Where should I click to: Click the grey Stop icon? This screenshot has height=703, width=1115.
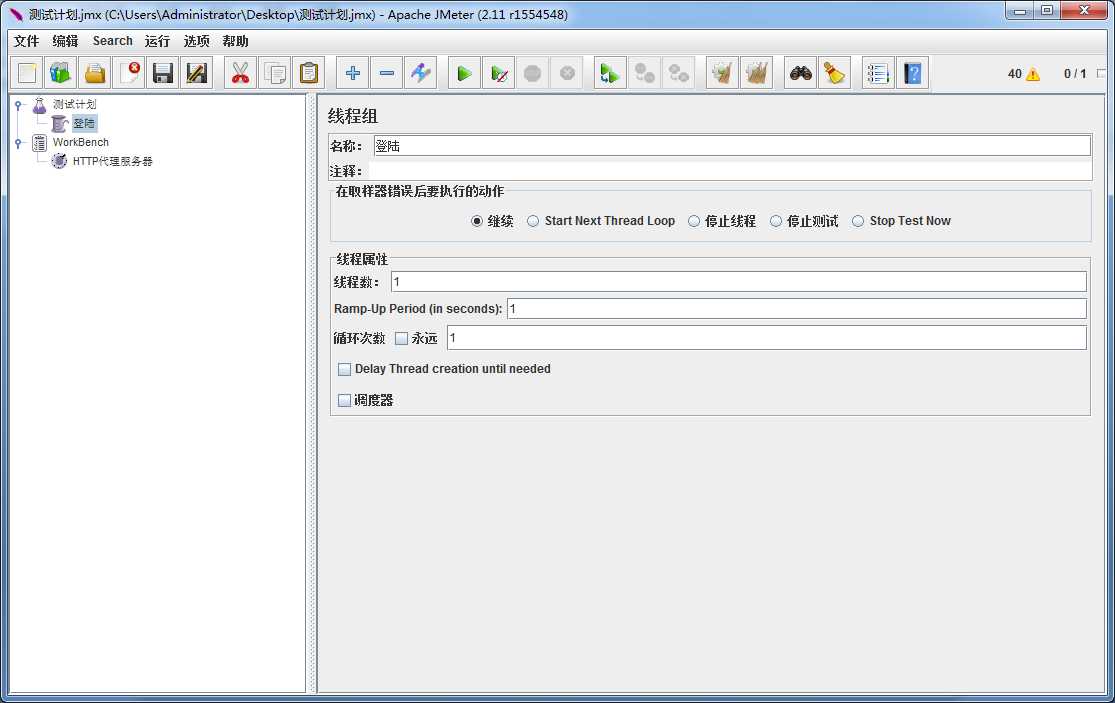(533, 73)
